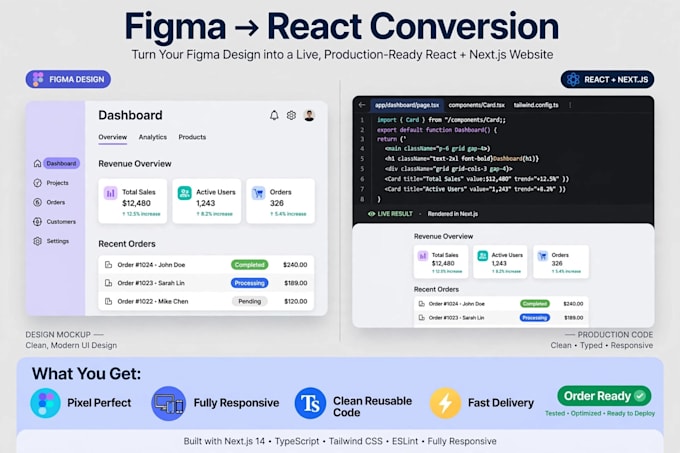The width and height of the screenshot is (680, 453).
Task: Switch to the Analytics tab
Action: [153, 137]
